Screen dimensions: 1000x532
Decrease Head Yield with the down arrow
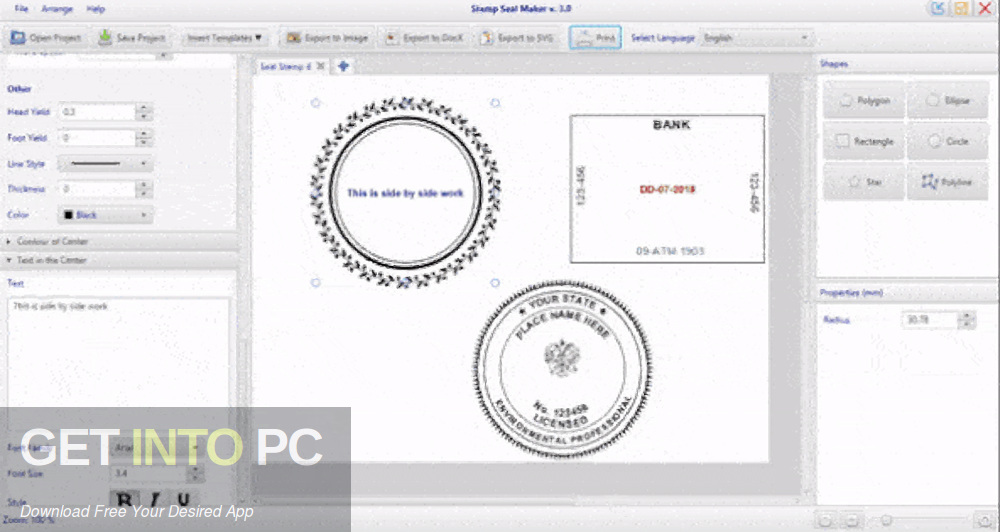click(x=144, y=116)
